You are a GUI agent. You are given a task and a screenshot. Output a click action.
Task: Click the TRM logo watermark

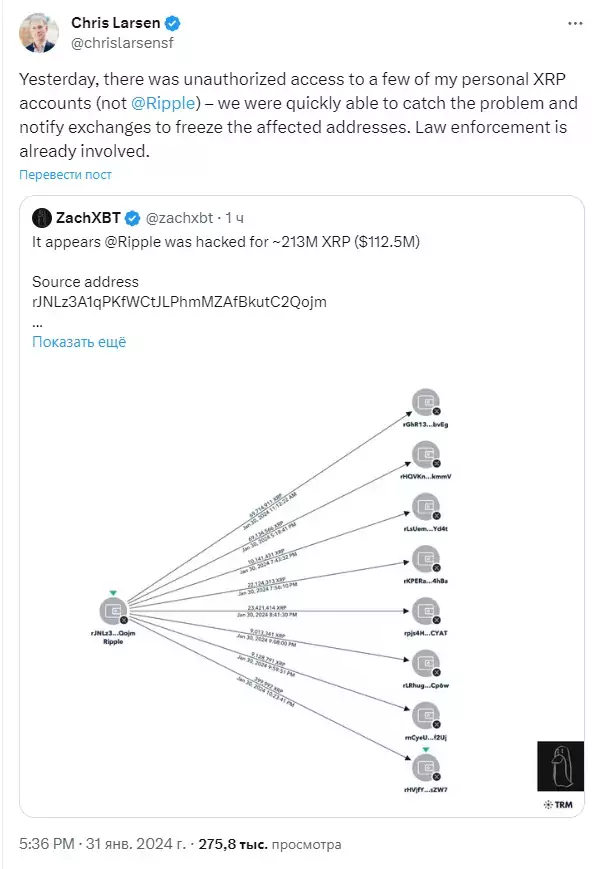pyautogui.click(x=558, y=805)
